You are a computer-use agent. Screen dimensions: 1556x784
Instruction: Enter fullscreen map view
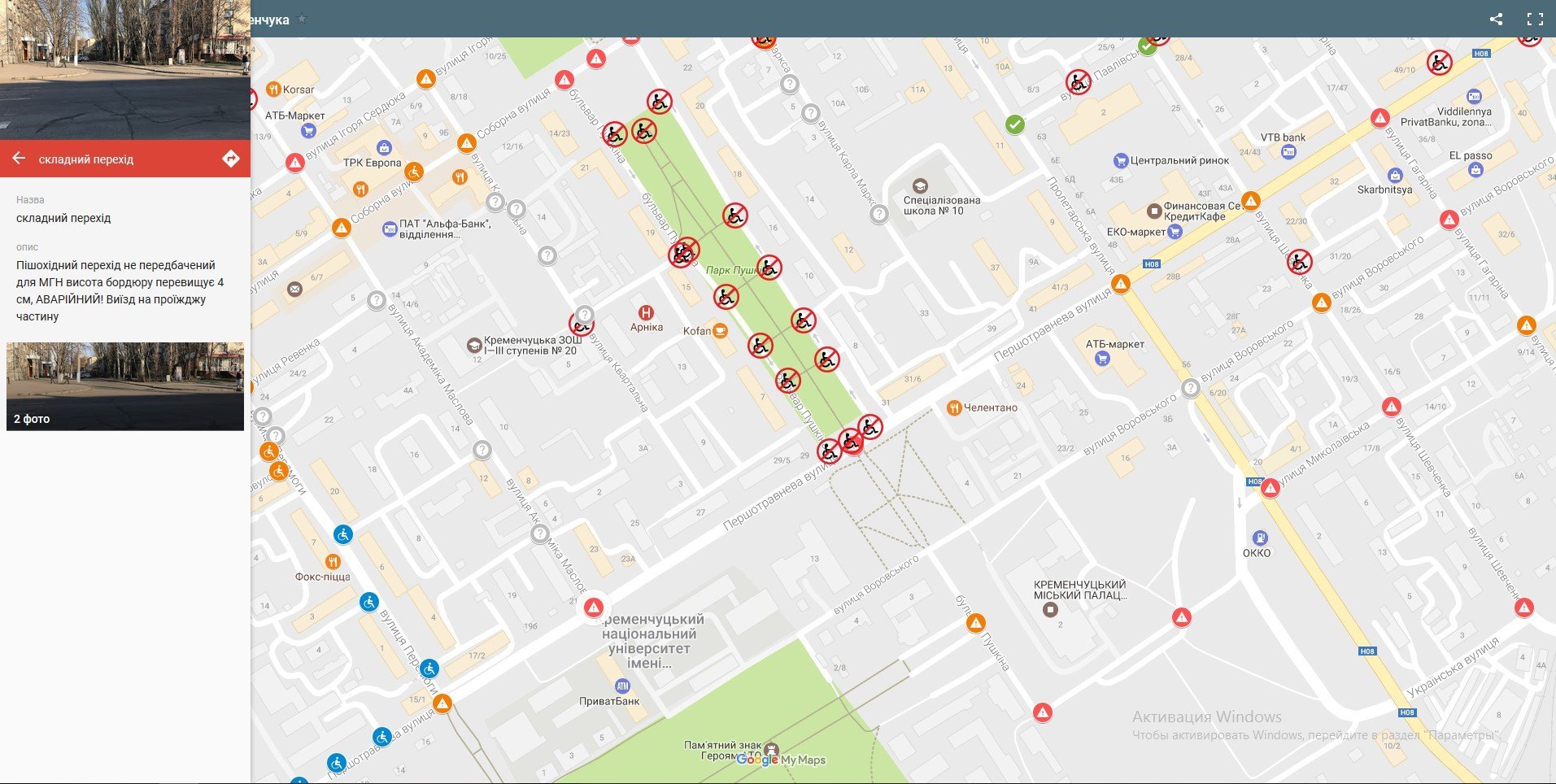click(x=1535, y=19)
